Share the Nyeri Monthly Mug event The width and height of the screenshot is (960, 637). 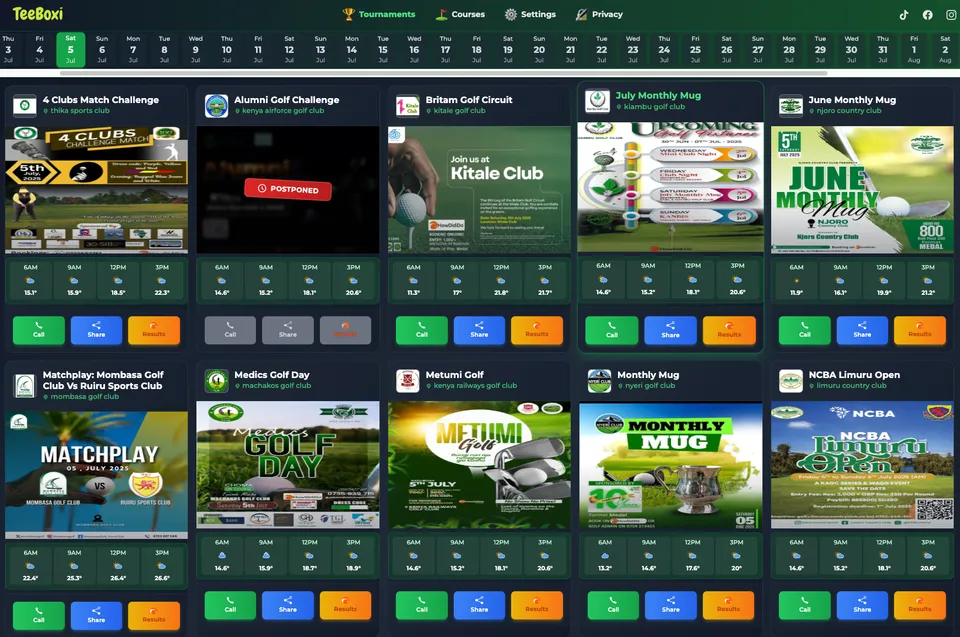pyautogui.click(x=671, y=605)
